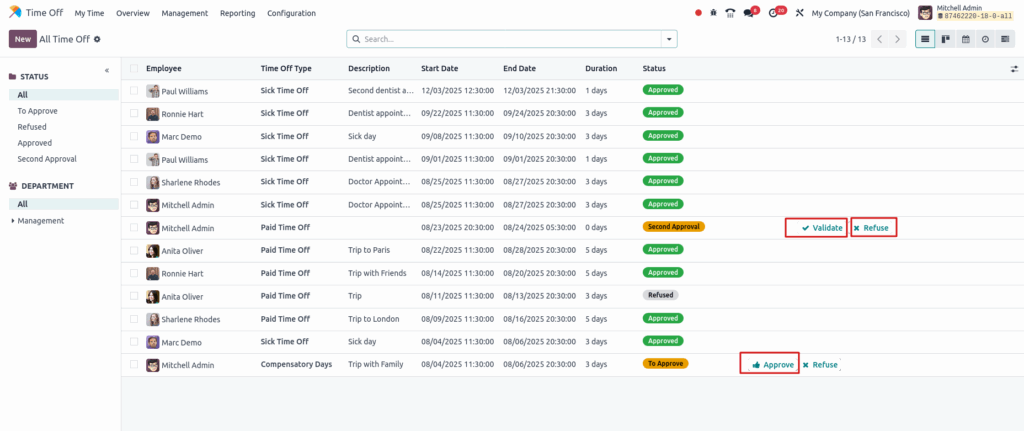
Task: Open the gear icon beside All Time Off
Action: pyautogui.click(x=97, y=39)
